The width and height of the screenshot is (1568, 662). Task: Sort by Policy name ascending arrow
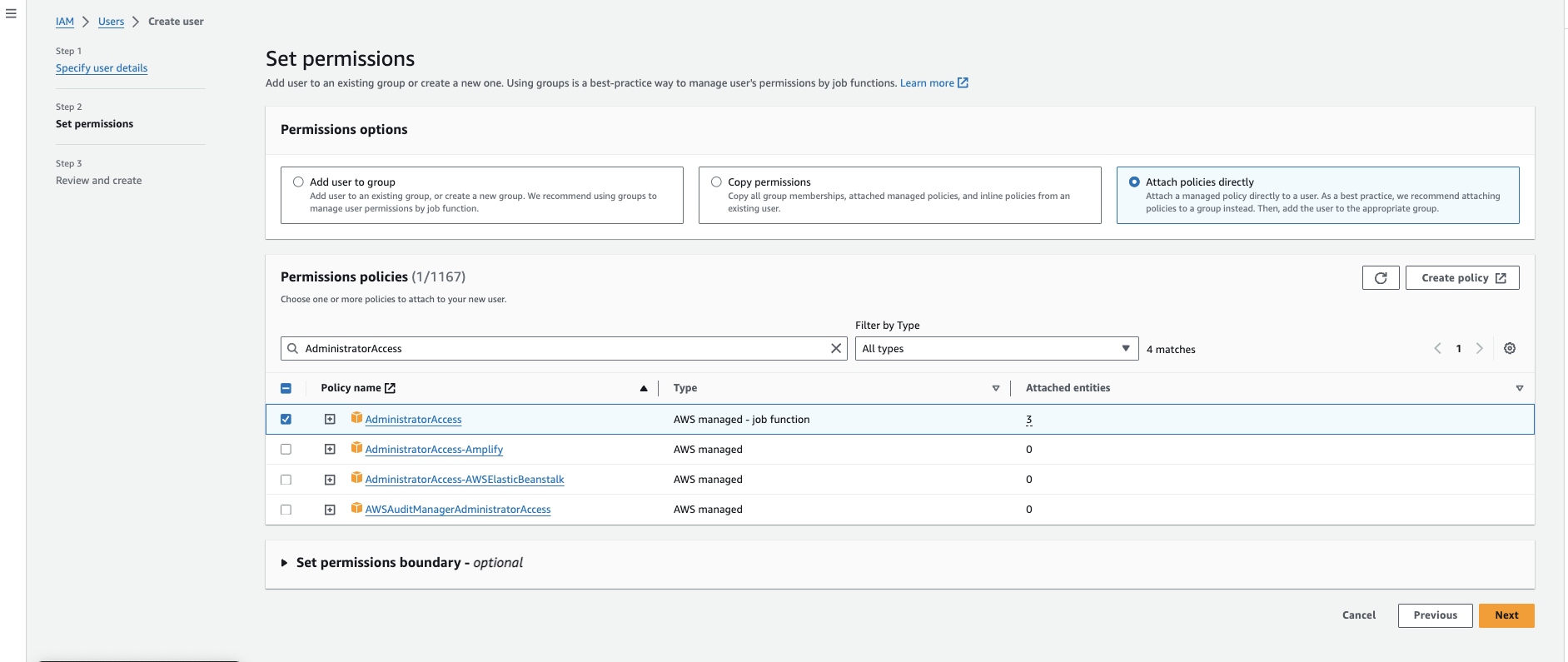pos(644,388)
